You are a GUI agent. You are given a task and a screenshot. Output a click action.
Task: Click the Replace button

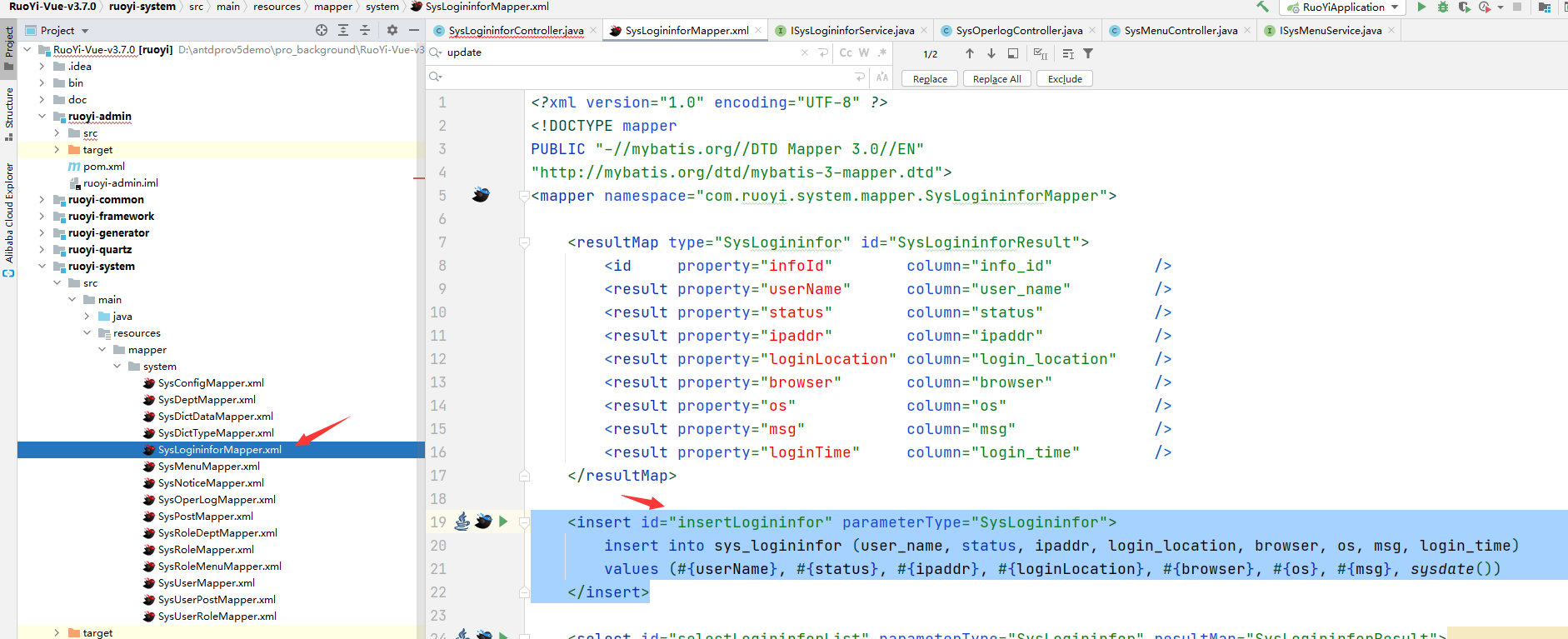tap(930, 78)
